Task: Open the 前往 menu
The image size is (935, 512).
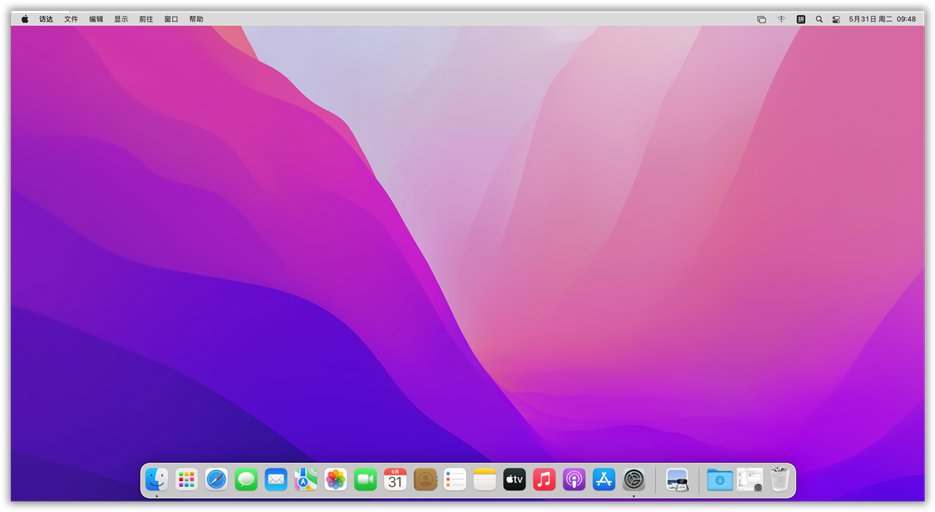Action: (146, 19)
